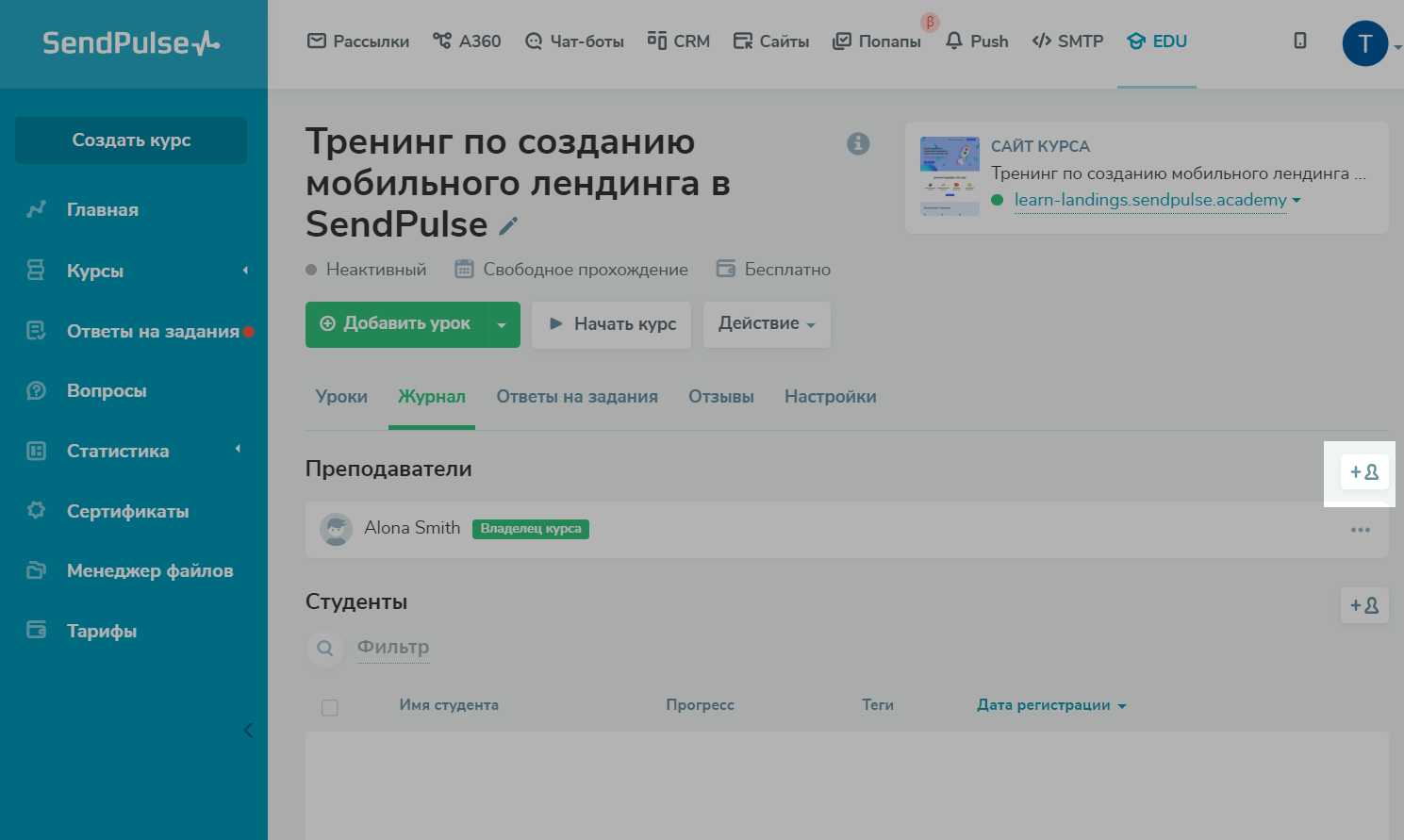Viewport: 1404px width, 840px height.
Task: Switch to the Отзывы tab
Action: pyautogui.click(x=721, y=397)
